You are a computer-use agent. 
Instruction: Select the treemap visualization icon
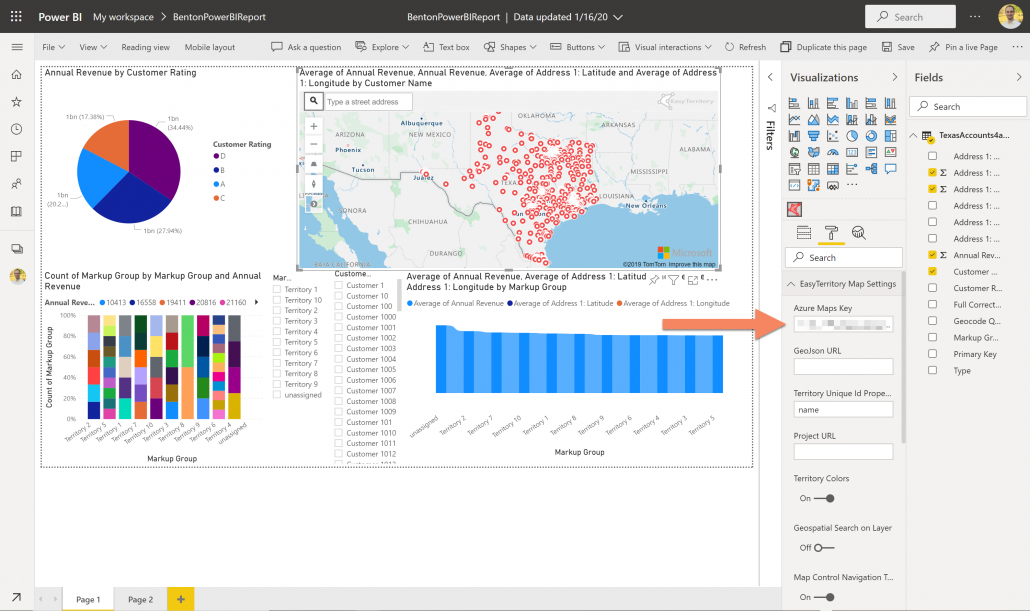pyautogui.click(x=891, y=135)
